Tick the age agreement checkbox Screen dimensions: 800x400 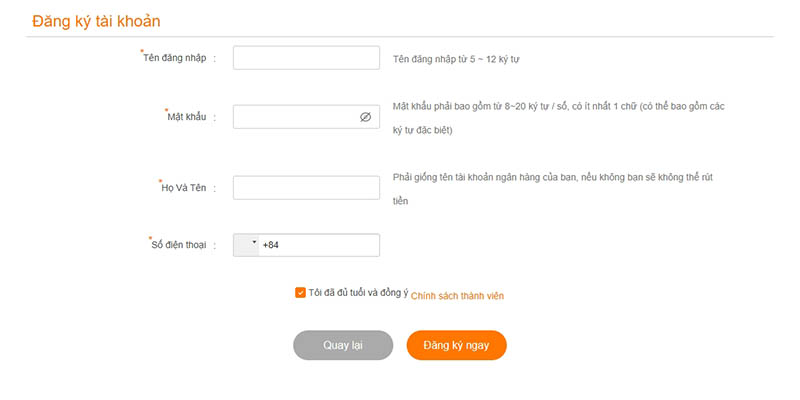tap(300, 293)
